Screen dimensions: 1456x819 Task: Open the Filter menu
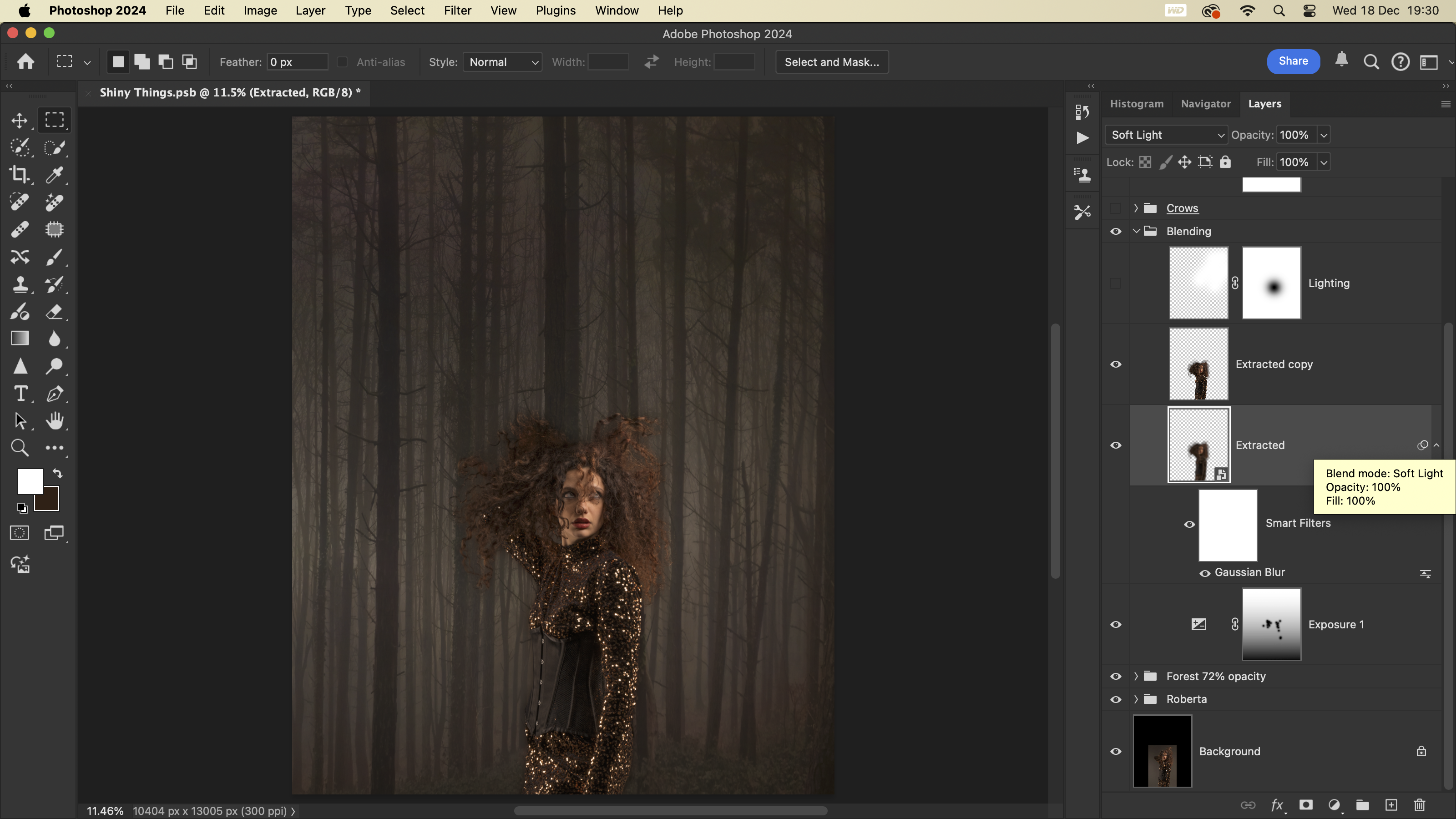tap(457, 10)
